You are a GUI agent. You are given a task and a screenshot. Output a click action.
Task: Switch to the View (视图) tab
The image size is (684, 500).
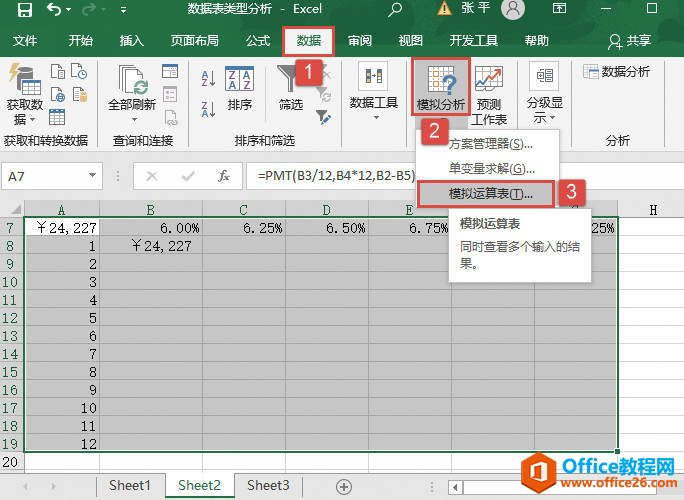pyautogui.click(x=410, y=41)
